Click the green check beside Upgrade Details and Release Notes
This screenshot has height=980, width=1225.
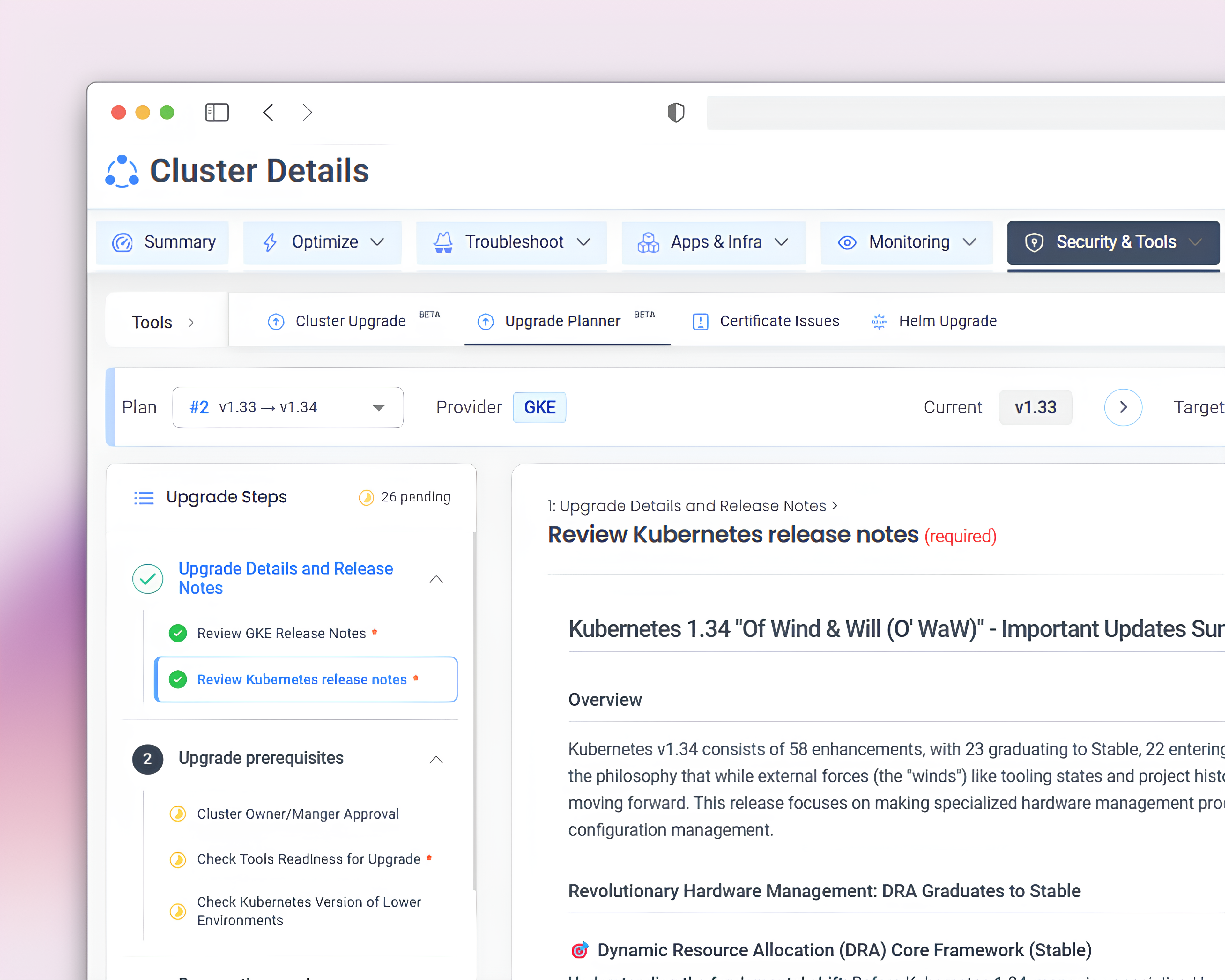pyautogui.click(x=148, y=578)
